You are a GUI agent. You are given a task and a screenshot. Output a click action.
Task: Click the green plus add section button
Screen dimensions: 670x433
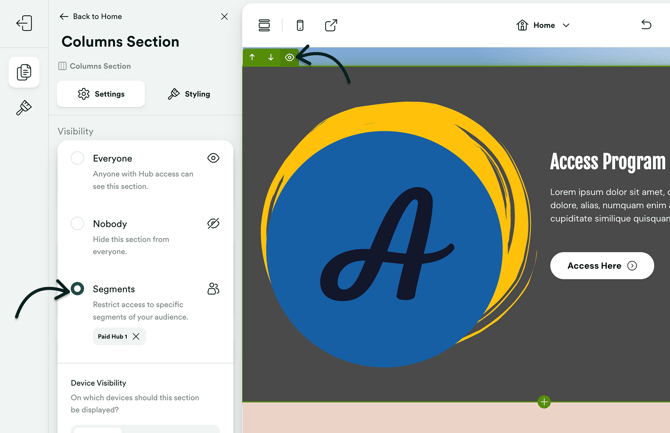click(544, 402)
